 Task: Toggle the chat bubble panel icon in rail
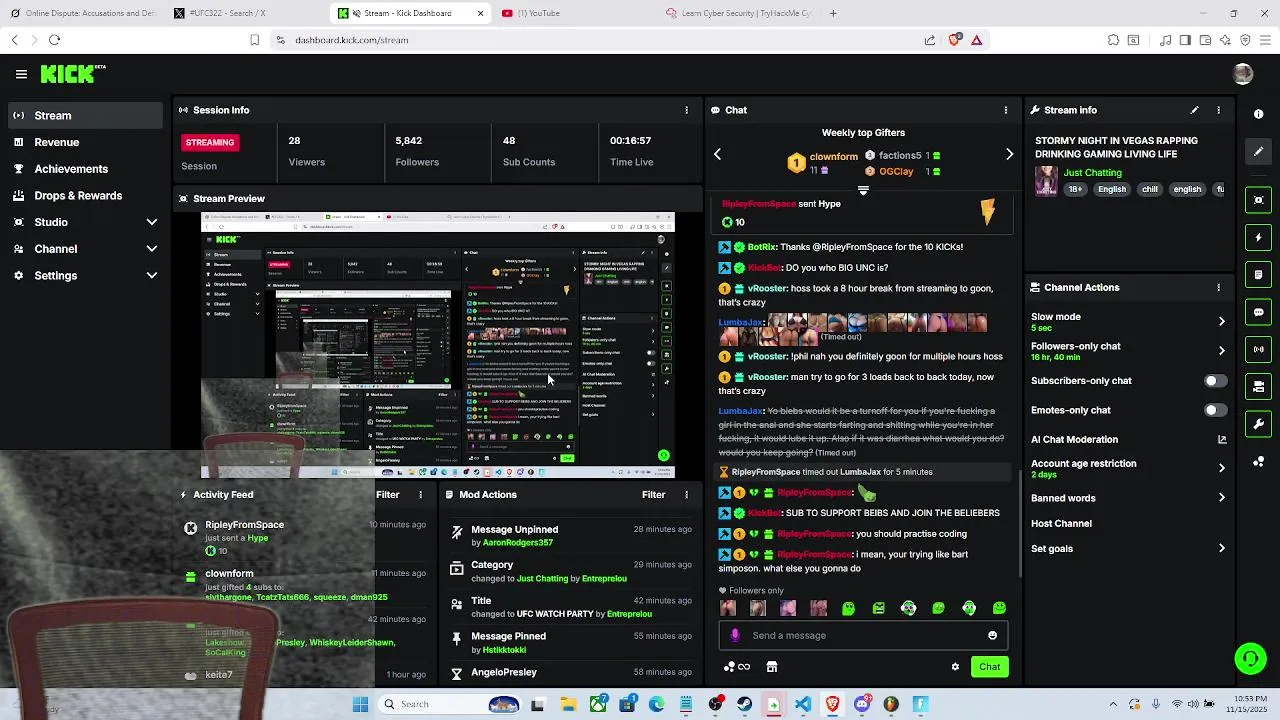(1259, 312)
